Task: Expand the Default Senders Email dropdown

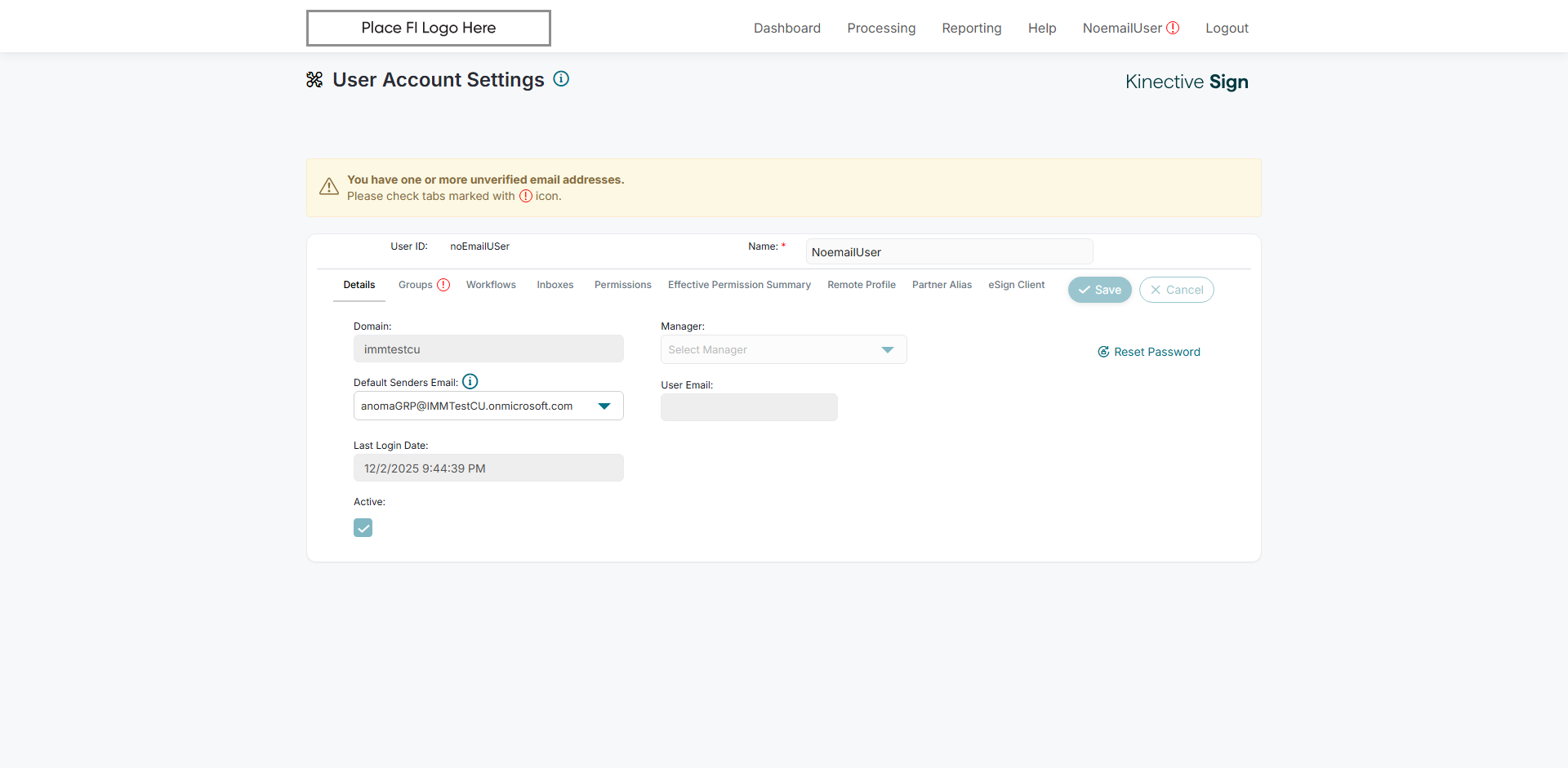Action: coord(604,406)
